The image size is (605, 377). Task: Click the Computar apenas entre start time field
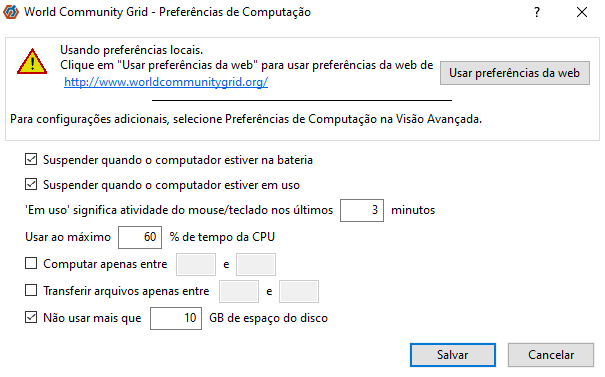(x=196, y=264)
